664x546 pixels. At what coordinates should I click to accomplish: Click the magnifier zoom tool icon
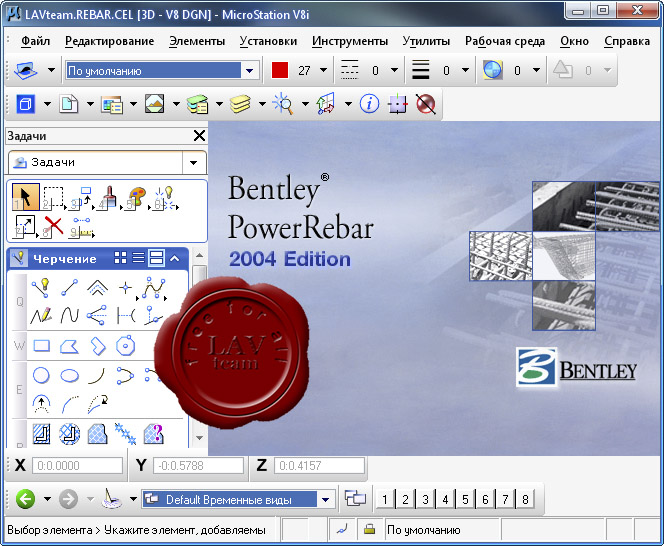(283, 104)
